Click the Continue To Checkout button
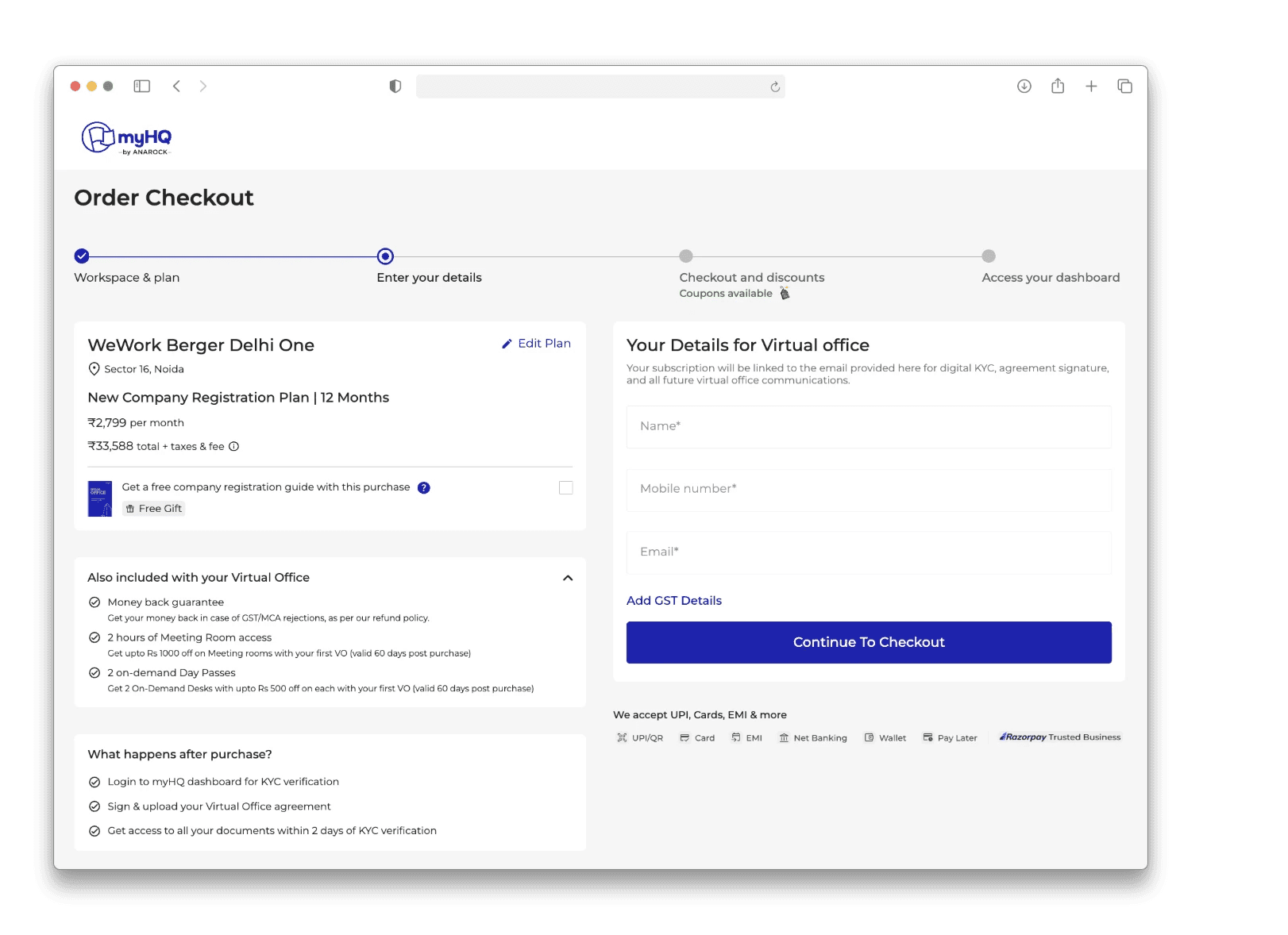The height and width of the screenshot is (935, 1288). [869, 642]
